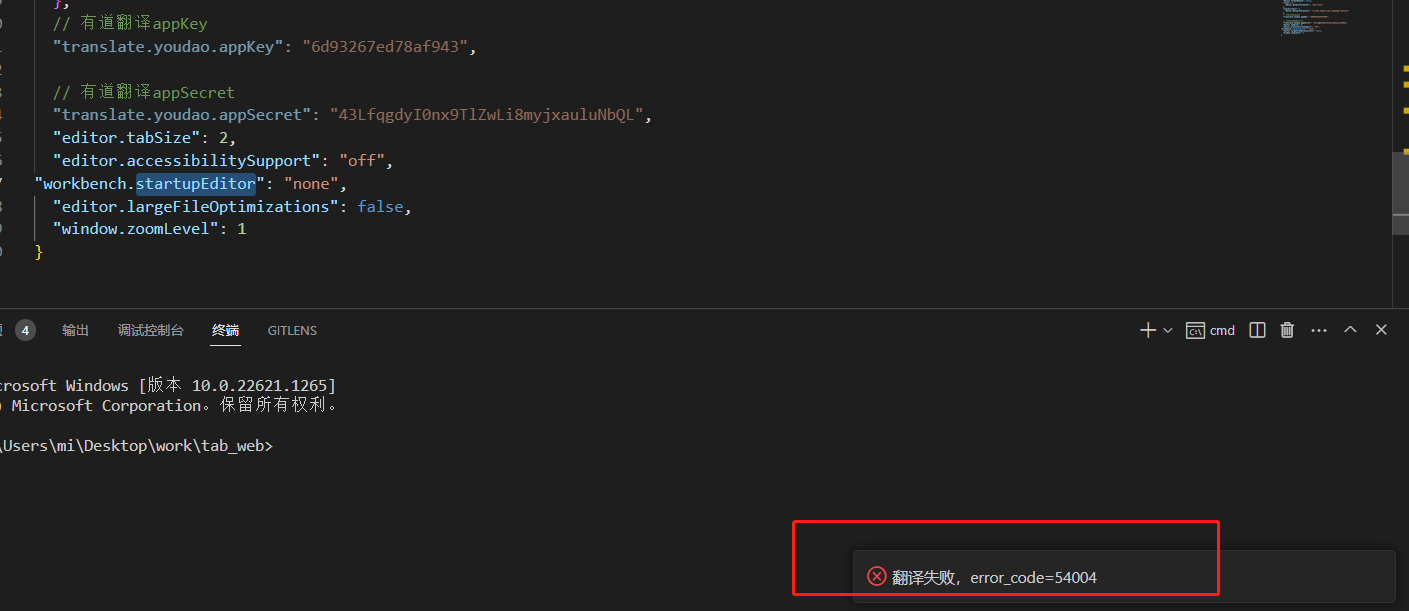Click the highlighted startupEditor text
Image resolution: width=1409 pixels, height=611 pixels.
pos(196,183)
